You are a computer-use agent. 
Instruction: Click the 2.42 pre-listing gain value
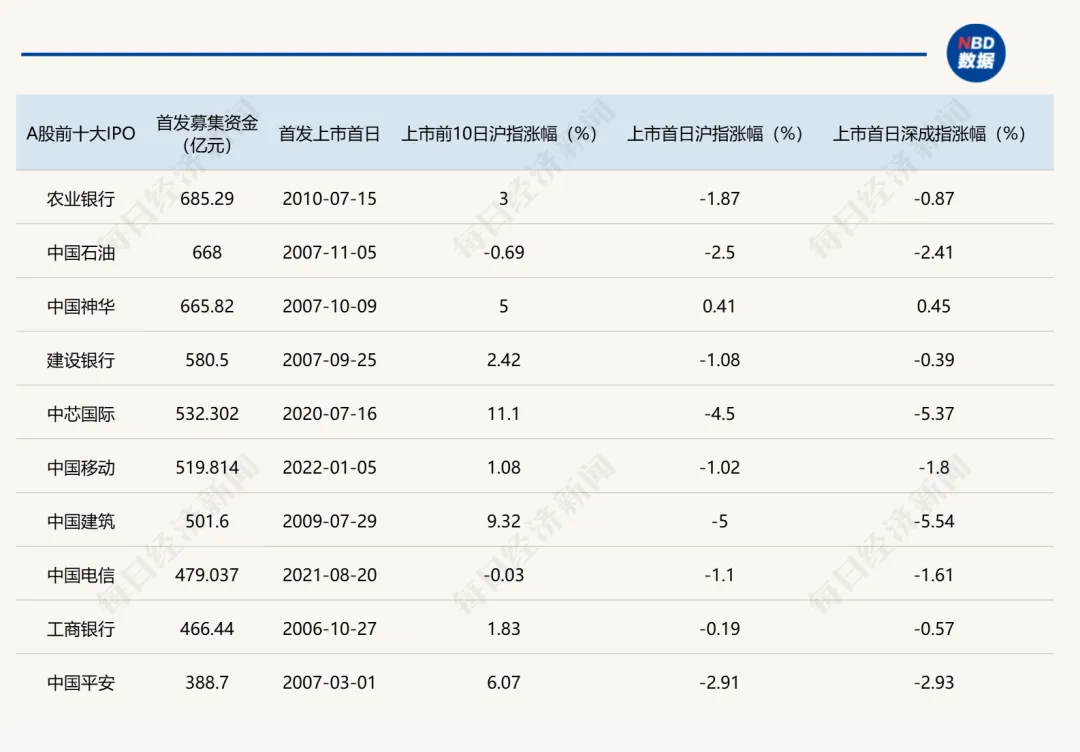click(x=503, y=360)
